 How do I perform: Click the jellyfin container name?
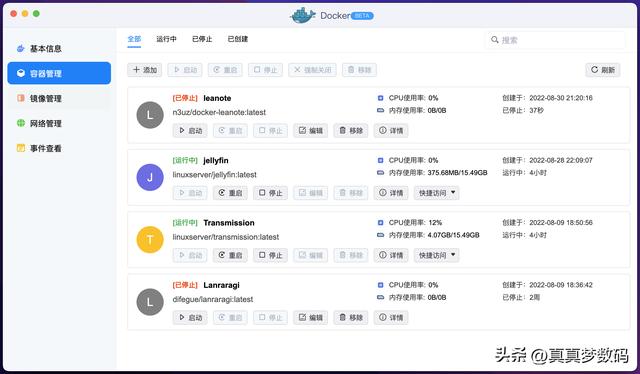tap(216, 160)
